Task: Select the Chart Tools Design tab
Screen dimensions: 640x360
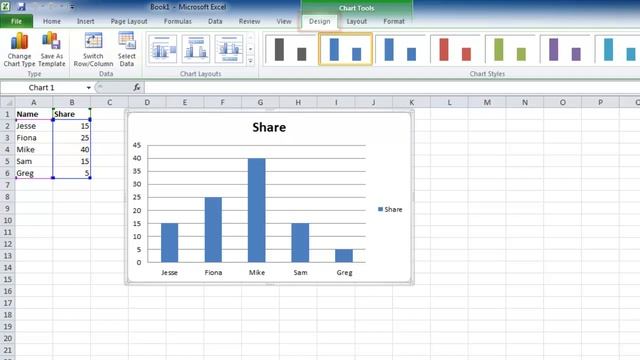Action: click(x=320, y=21)
